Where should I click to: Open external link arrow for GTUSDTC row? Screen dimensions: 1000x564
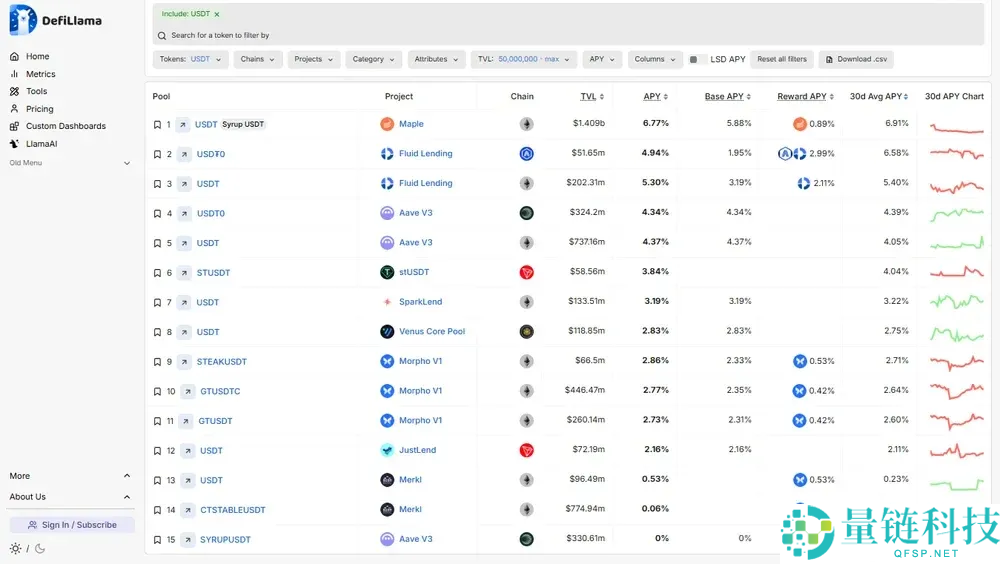(188, 391)
